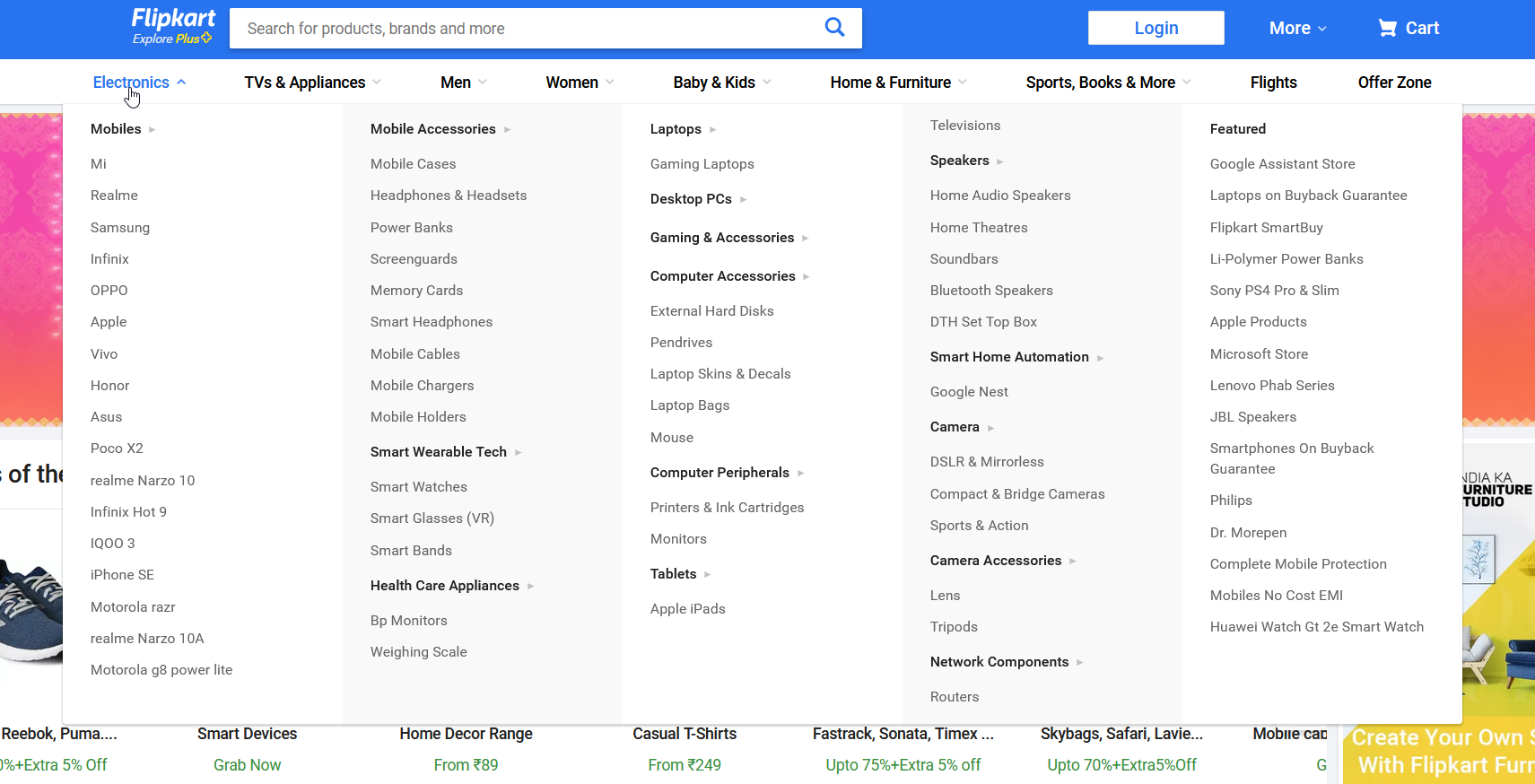
Task: Expand Baby & Kids menu
Action: tap(722, 83)
